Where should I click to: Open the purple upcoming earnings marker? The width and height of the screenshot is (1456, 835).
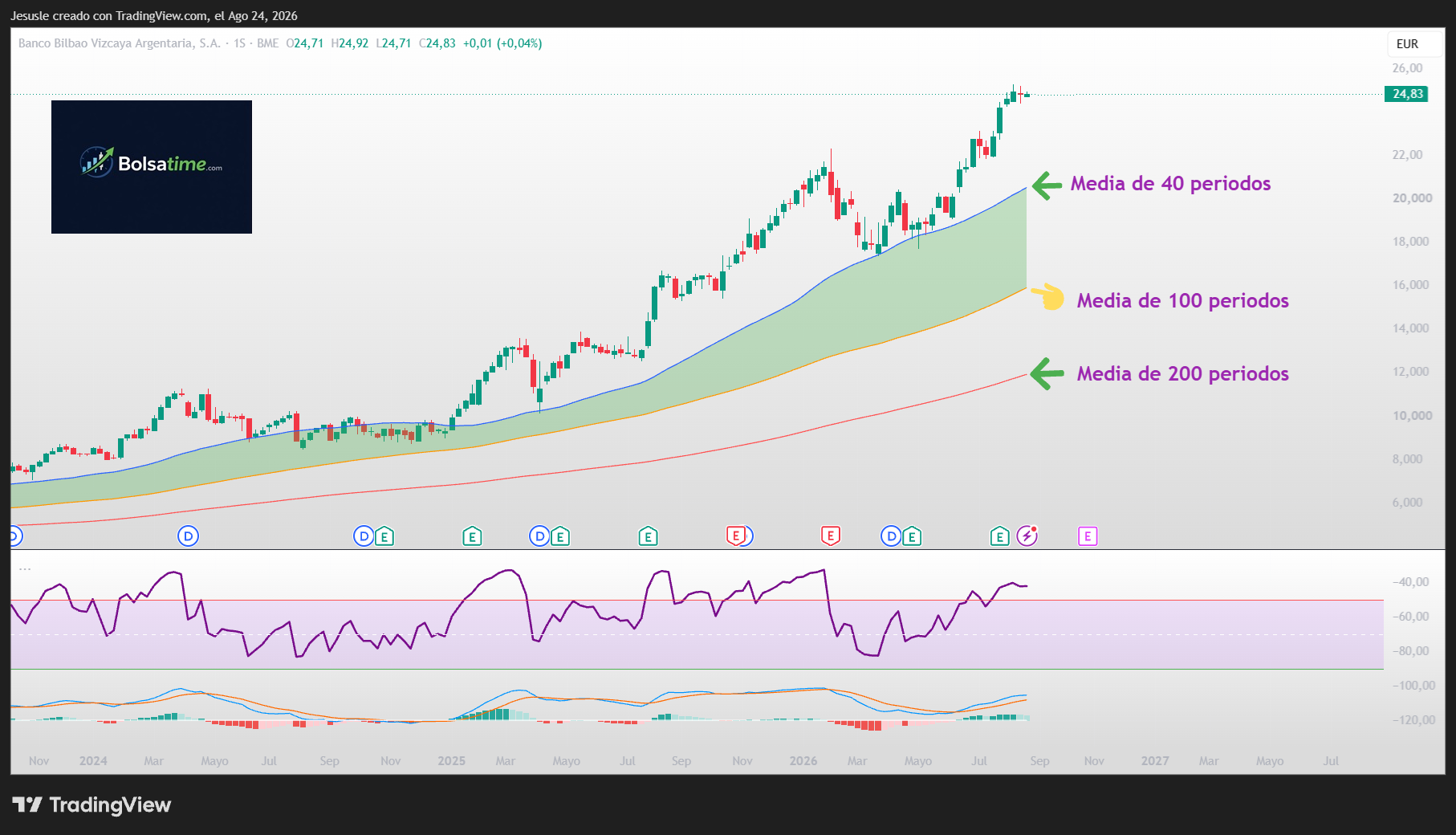[x=1088, y=536]
